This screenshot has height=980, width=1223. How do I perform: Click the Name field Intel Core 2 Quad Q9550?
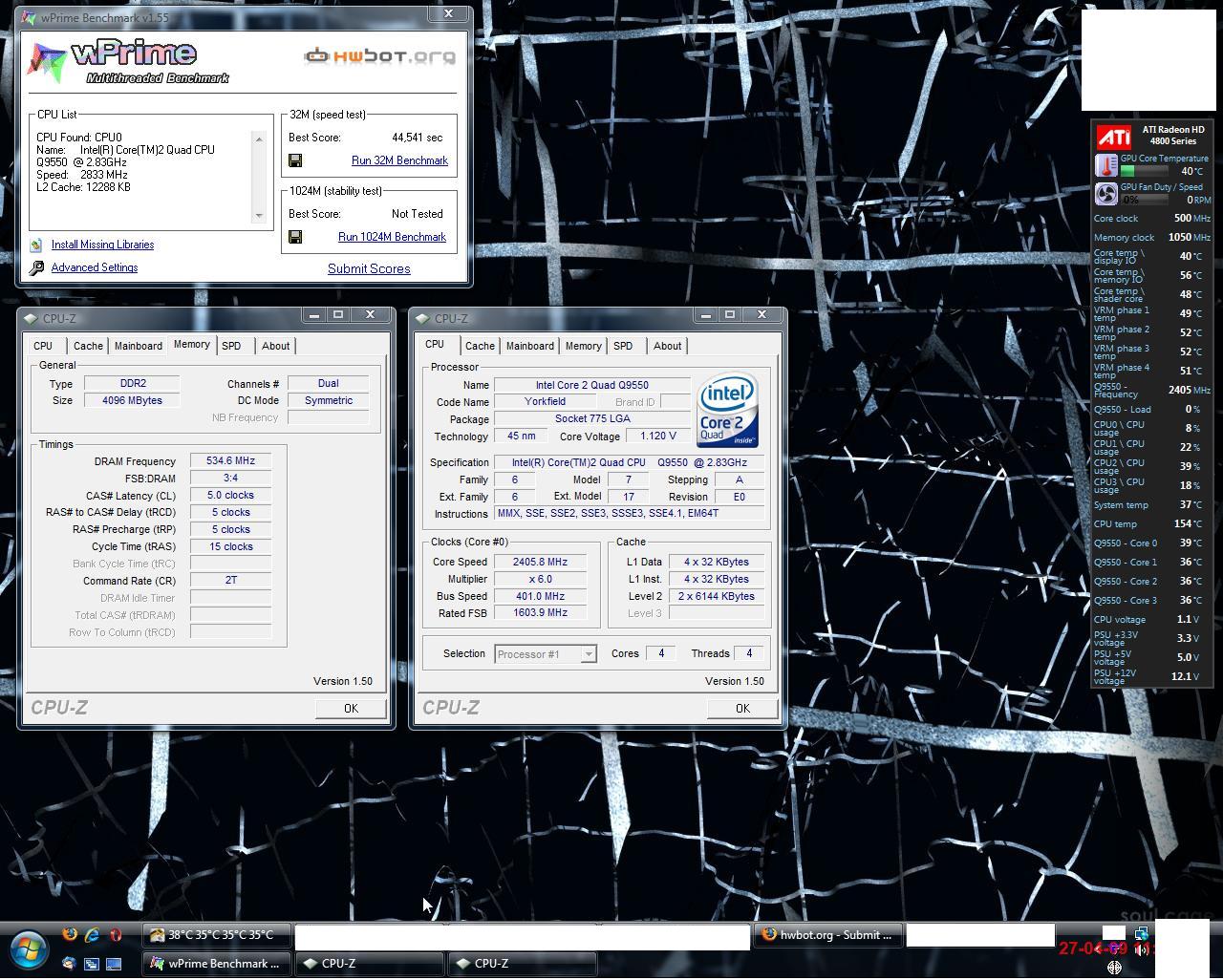pos(591,386)
